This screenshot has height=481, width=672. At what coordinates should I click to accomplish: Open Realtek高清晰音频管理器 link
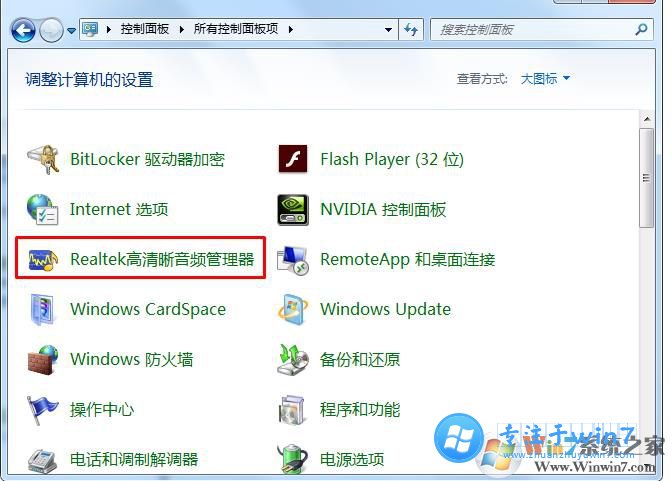tap(162, 259)
